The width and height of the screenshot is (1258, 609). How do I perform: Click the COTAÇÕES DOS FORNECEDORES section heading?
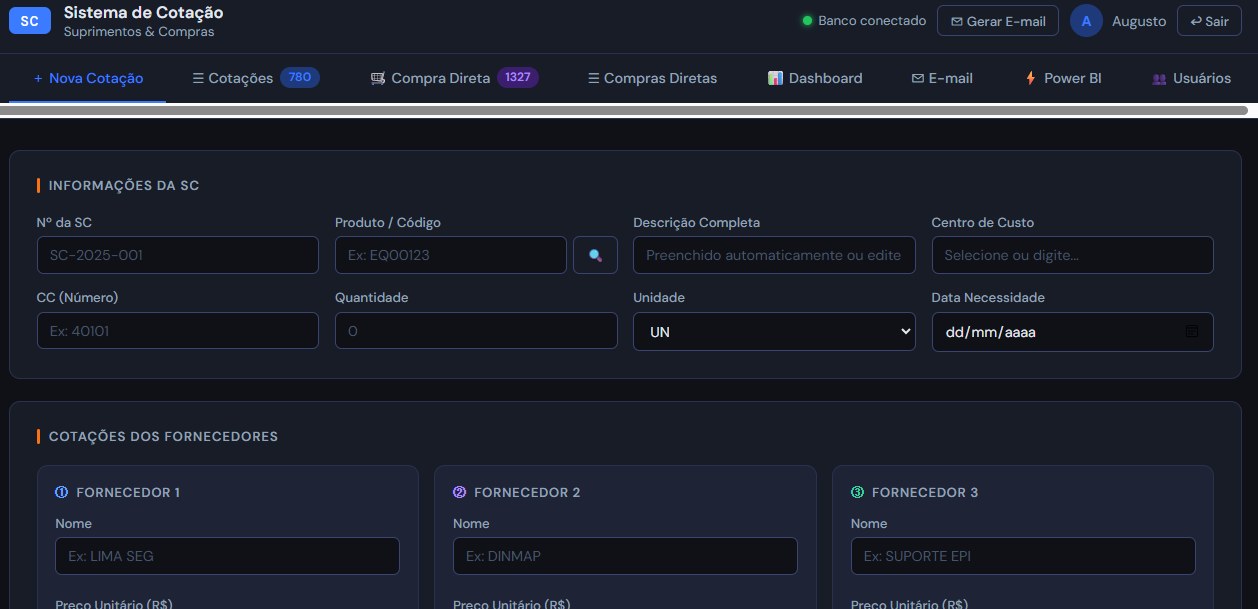click(163, 437)
